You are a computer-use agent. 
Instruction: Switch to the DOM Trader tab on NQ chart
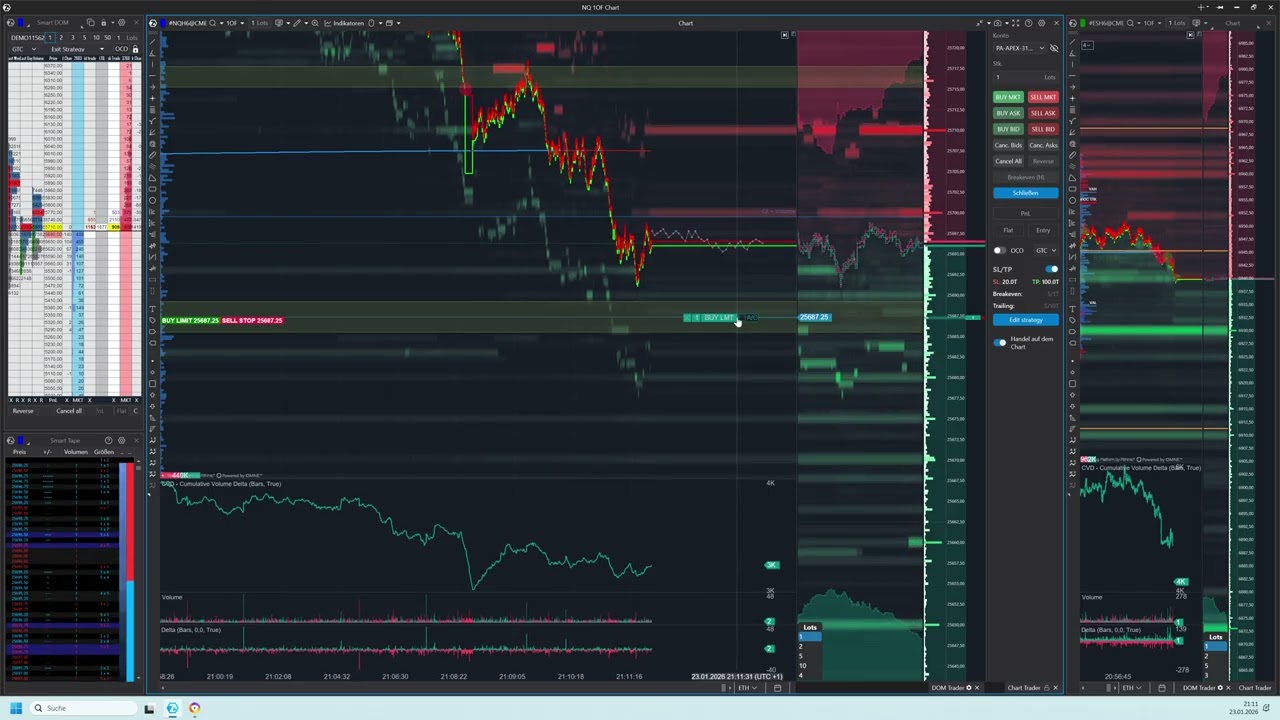click(949, 688)
